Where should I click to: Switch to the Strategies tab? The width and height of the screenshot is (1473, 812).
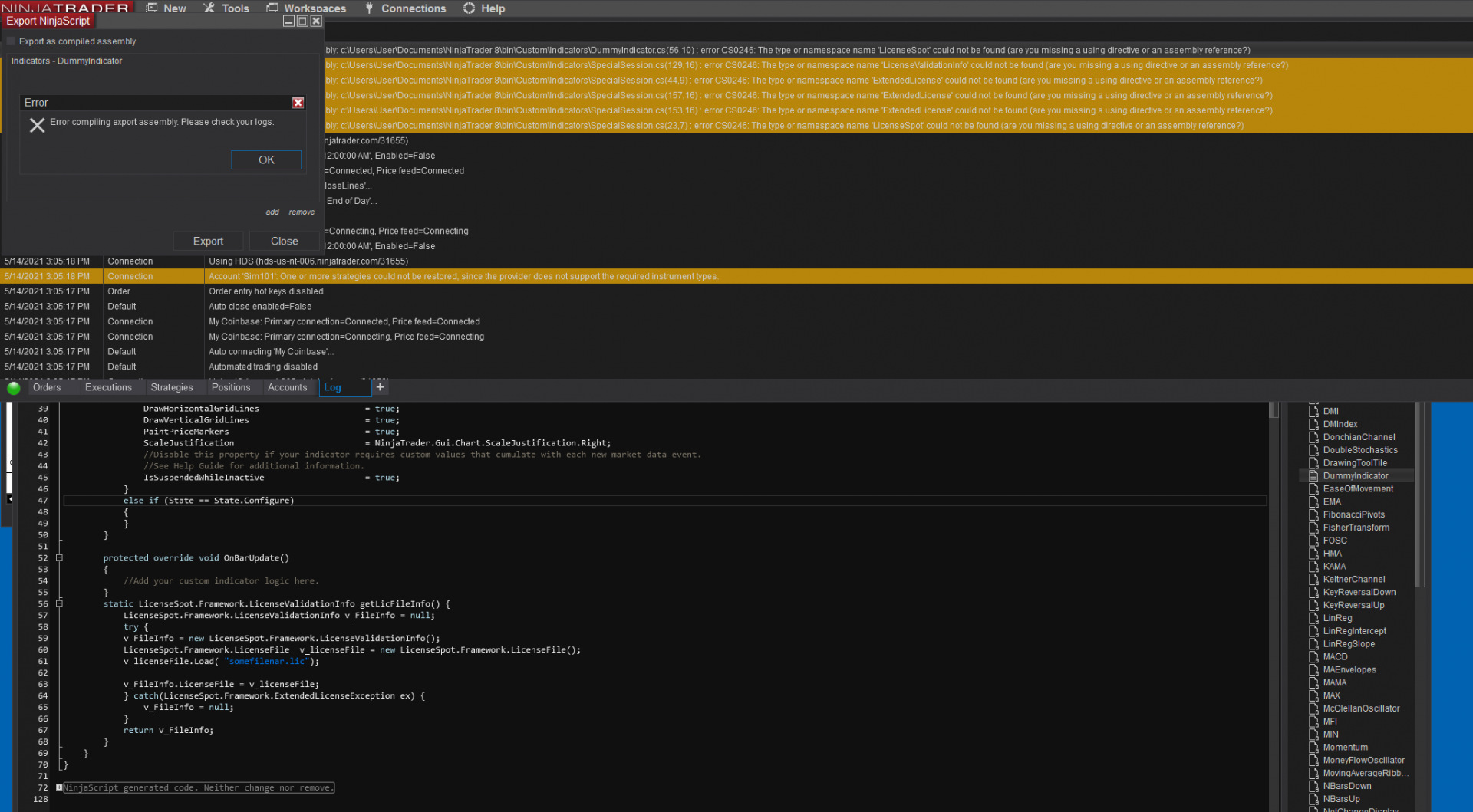pyautogui.click(x=172, y=388)
